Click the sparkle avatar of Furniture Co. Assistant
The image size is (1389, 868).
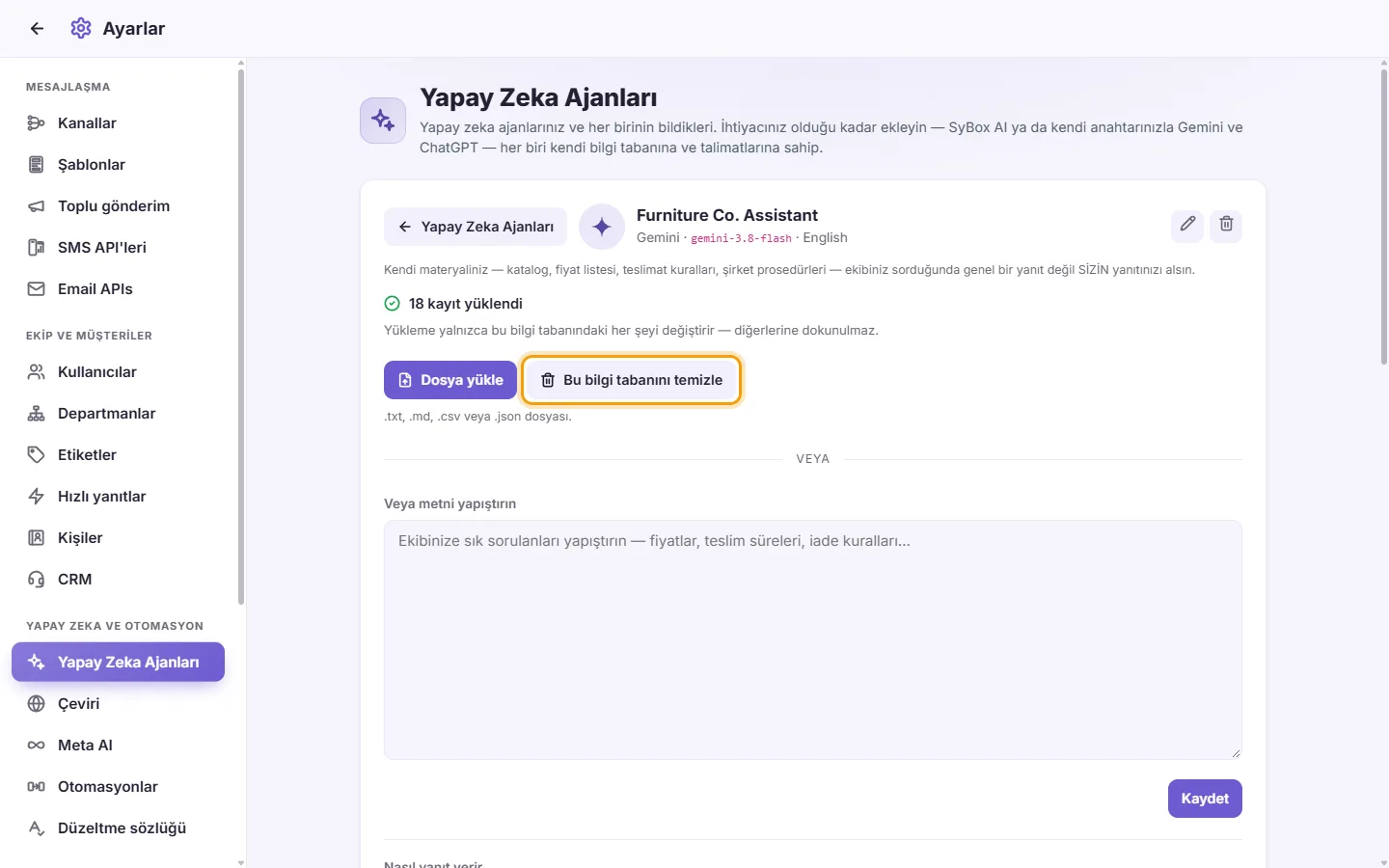602,227
